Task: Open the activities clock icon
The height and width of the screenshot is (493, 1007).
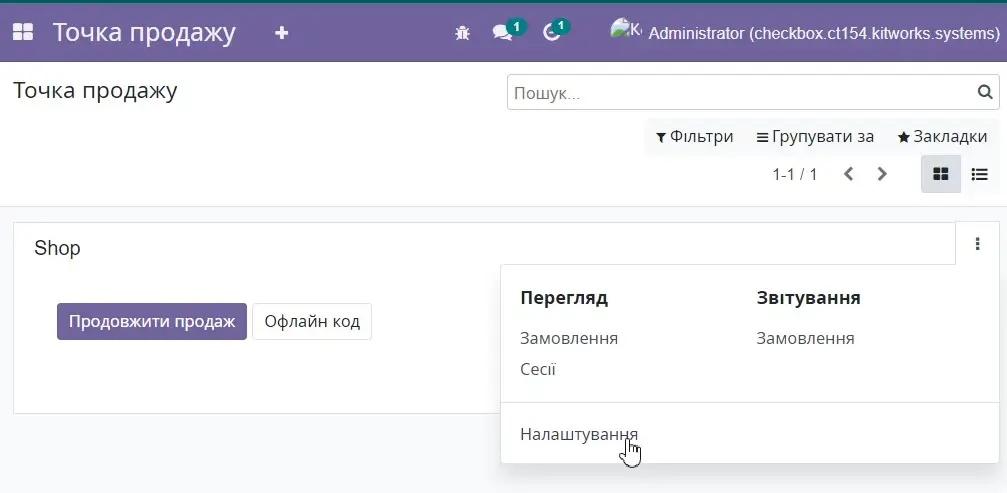Action: pyautogui.click(x=552, y=33)
